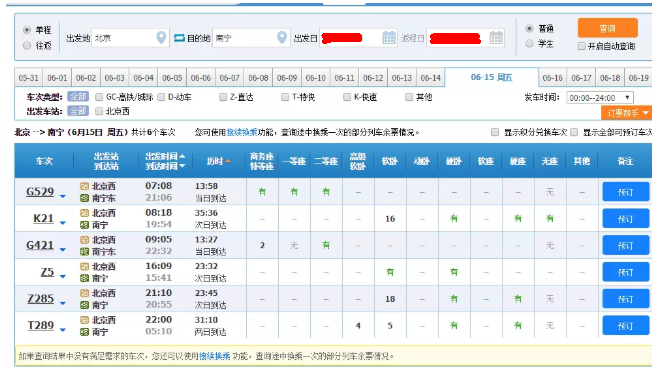Click 预订 button for train Z285

625,299
